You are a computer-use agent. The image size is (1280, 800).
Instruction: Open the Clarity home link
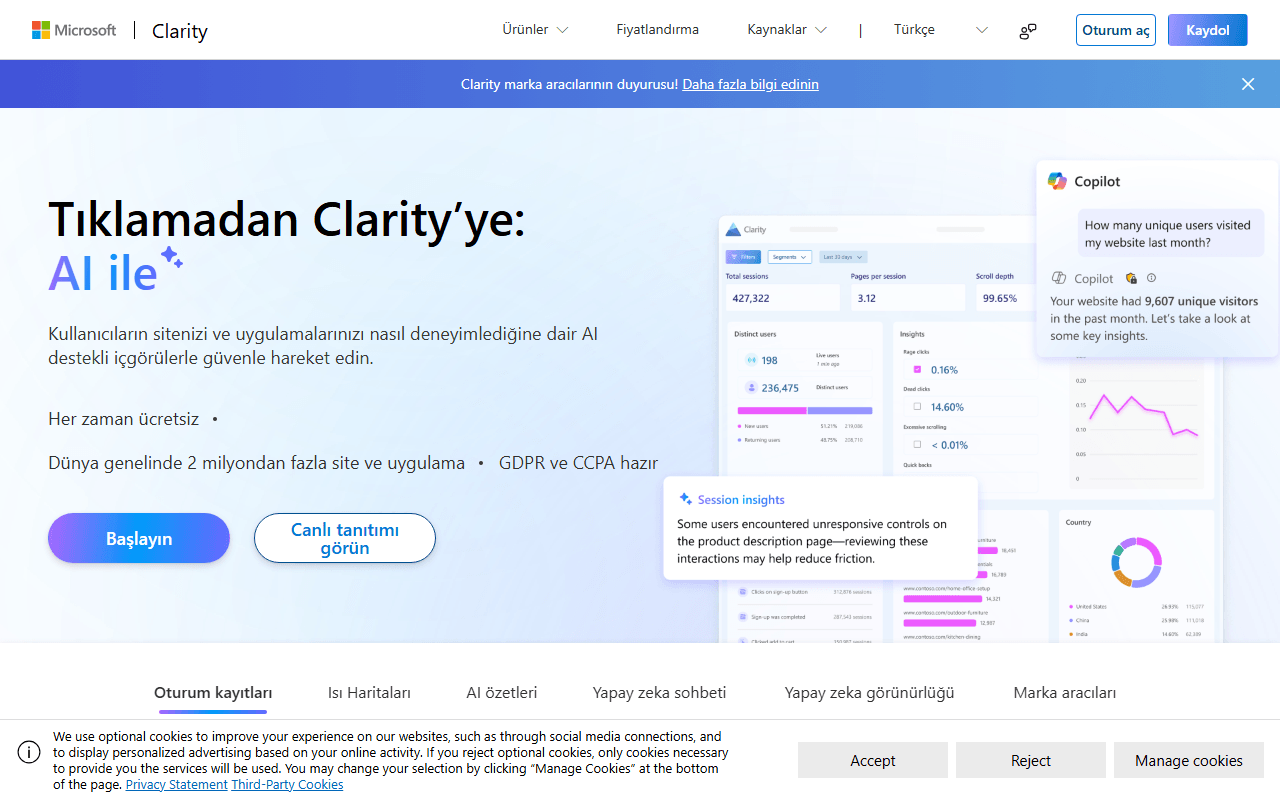(180, 31)
